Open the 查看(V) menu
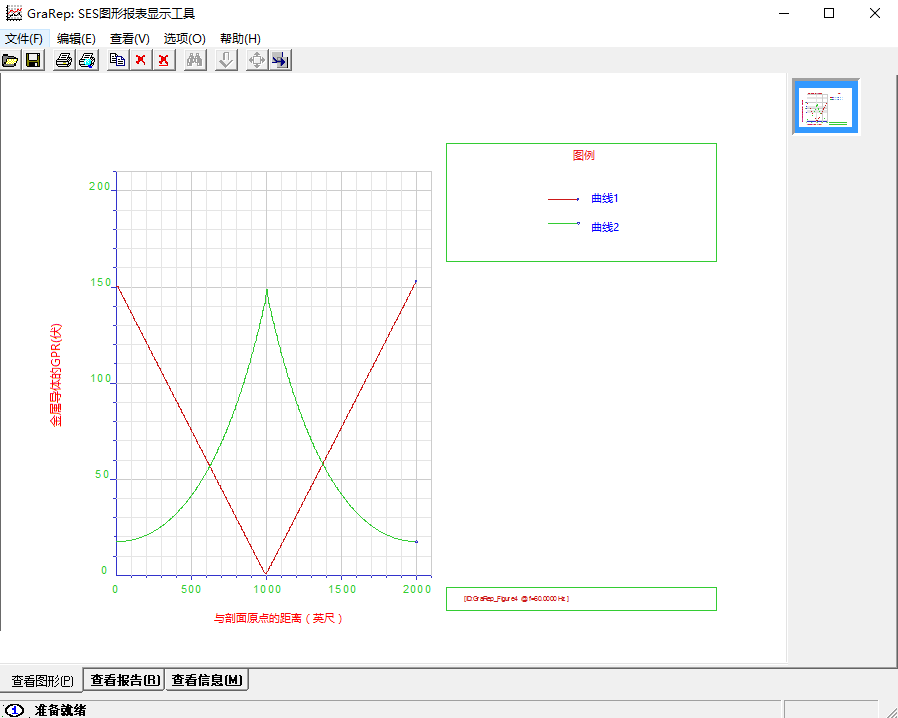The height and width of the screenshot is (718, 898). (x=130, y=38)
